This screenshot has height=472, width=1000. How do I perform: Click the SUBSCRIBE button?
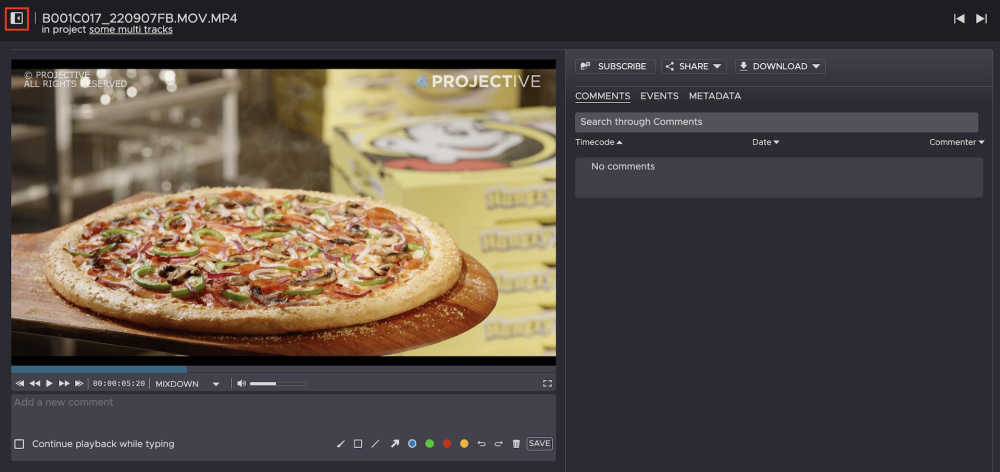point(615,66)
